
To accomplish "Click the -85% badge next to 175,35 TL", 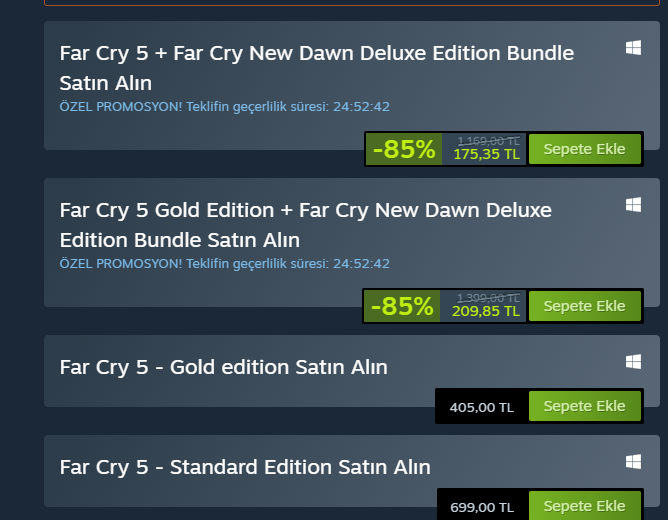I will click(404, 150).
